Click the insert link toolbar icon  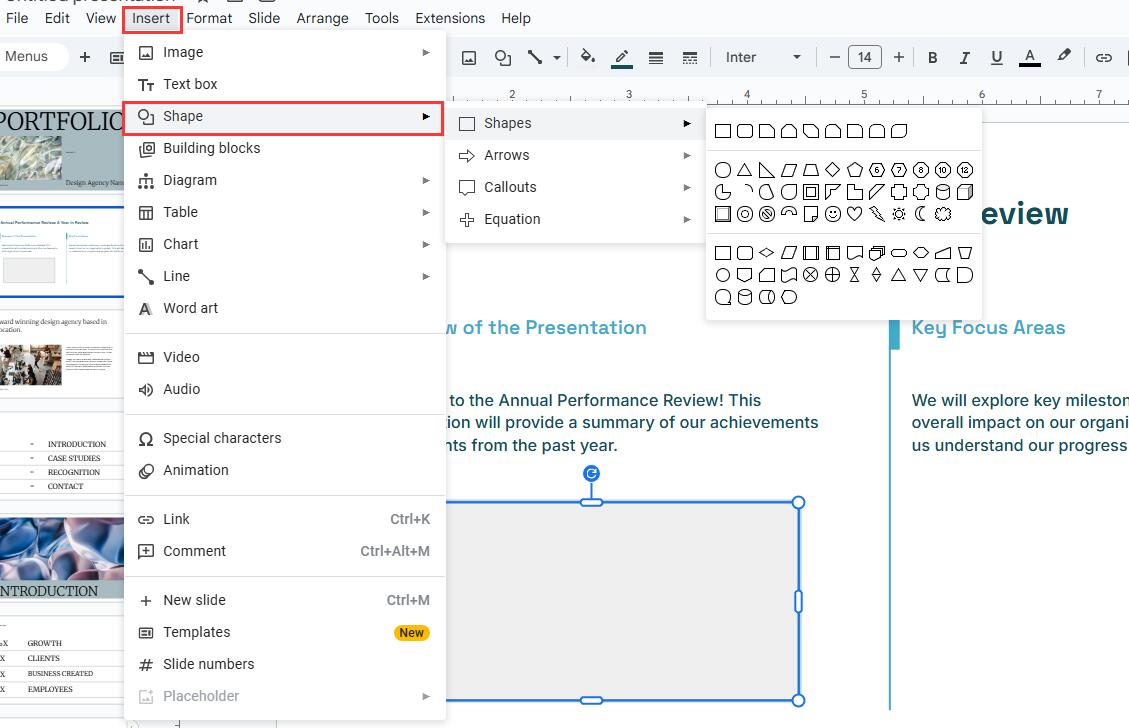point(1103,58)
